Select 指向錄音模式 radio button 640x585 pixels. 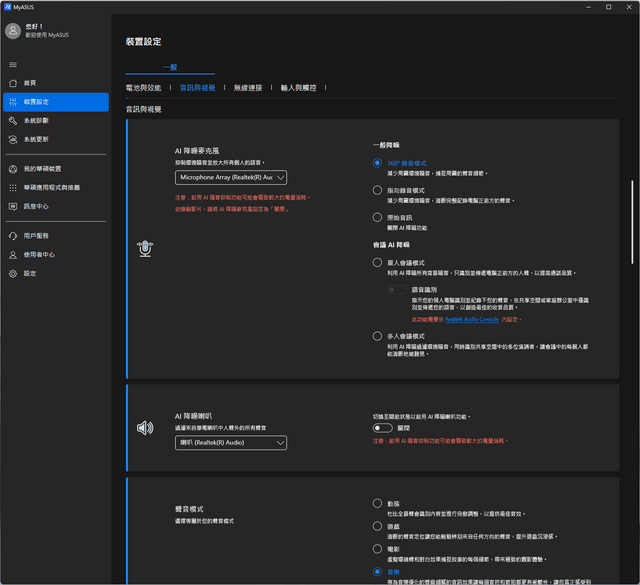coord(377,190)
